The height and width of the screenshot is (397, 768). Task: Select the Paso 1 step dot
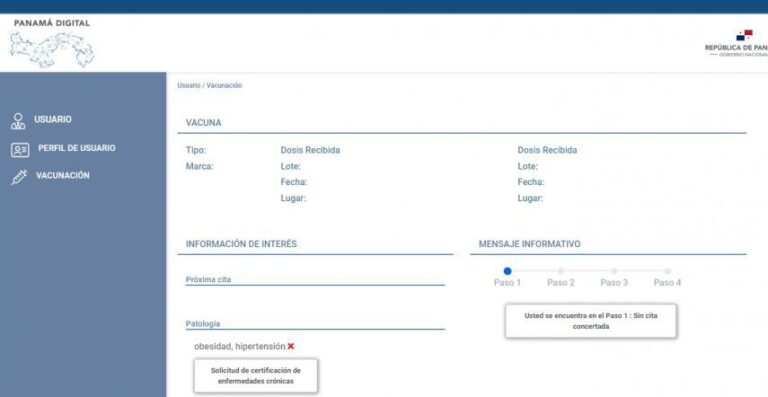point(507,271)
